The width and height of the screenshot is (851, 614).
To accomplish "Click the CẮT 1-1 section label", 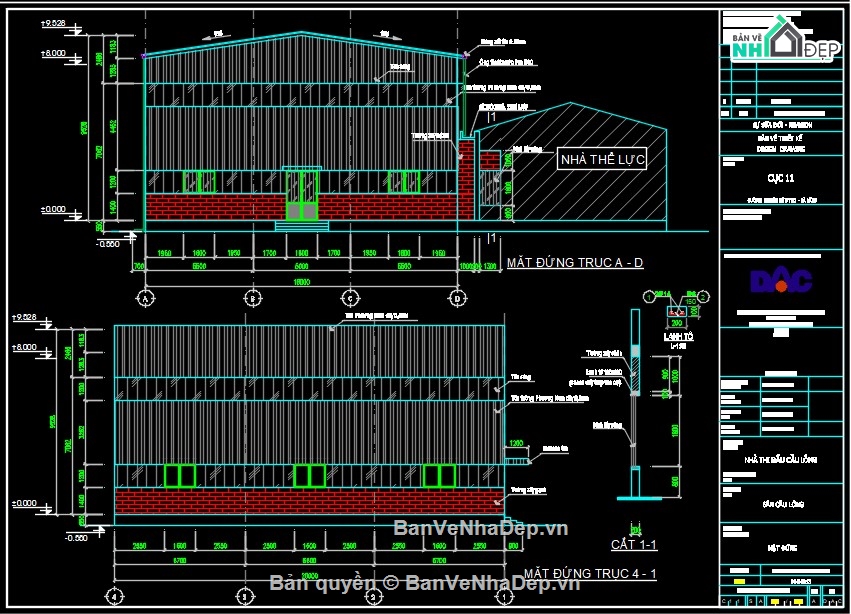I will point(634,543).
